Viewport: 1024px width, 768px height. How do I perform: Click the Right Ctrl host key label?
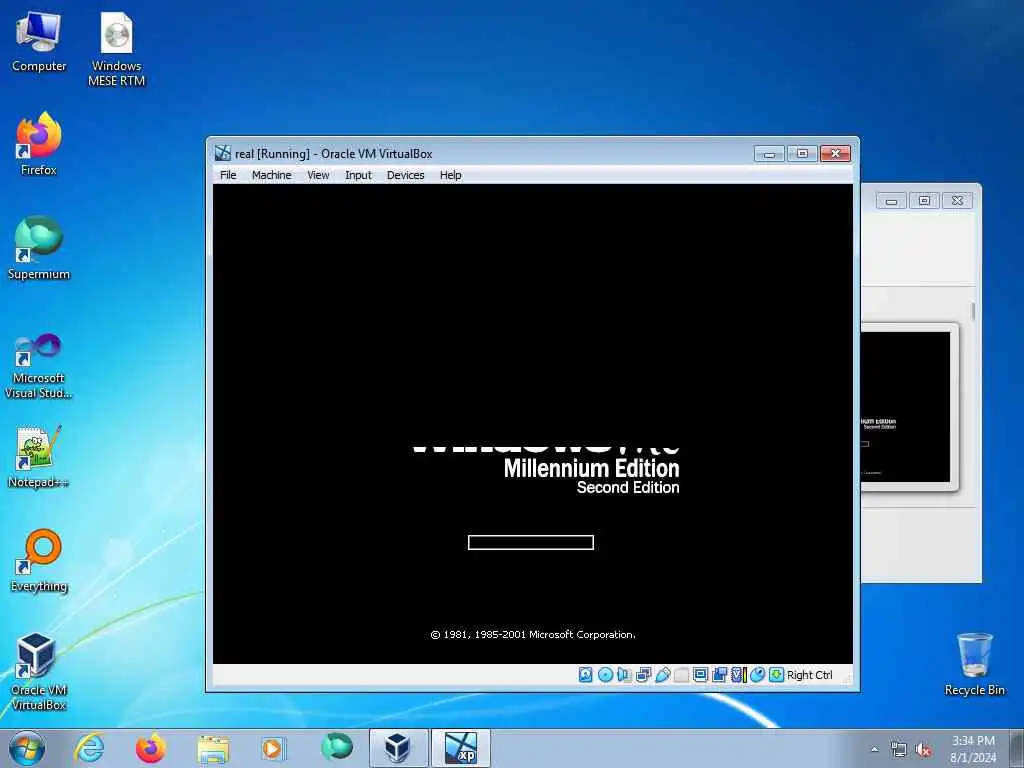810,675
